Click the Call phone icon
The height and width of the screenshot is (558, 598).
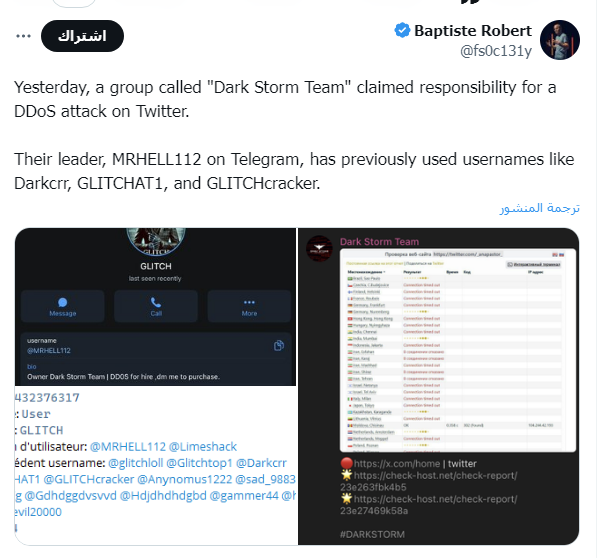coord(156,302)
